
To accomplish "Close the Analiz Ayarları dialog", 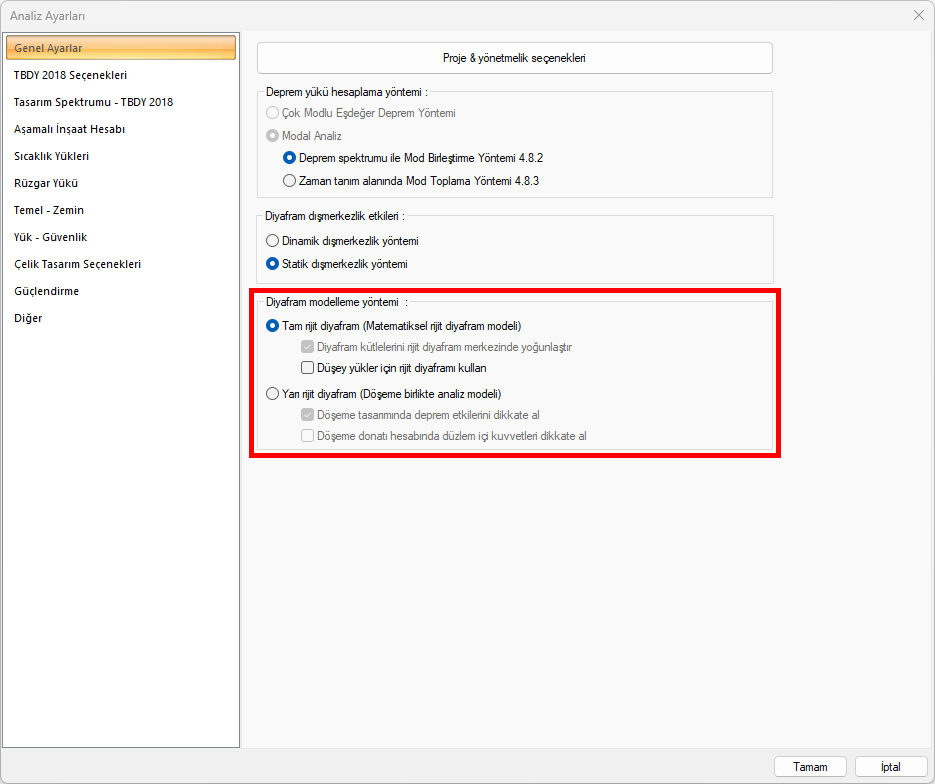I will point(919,16).
